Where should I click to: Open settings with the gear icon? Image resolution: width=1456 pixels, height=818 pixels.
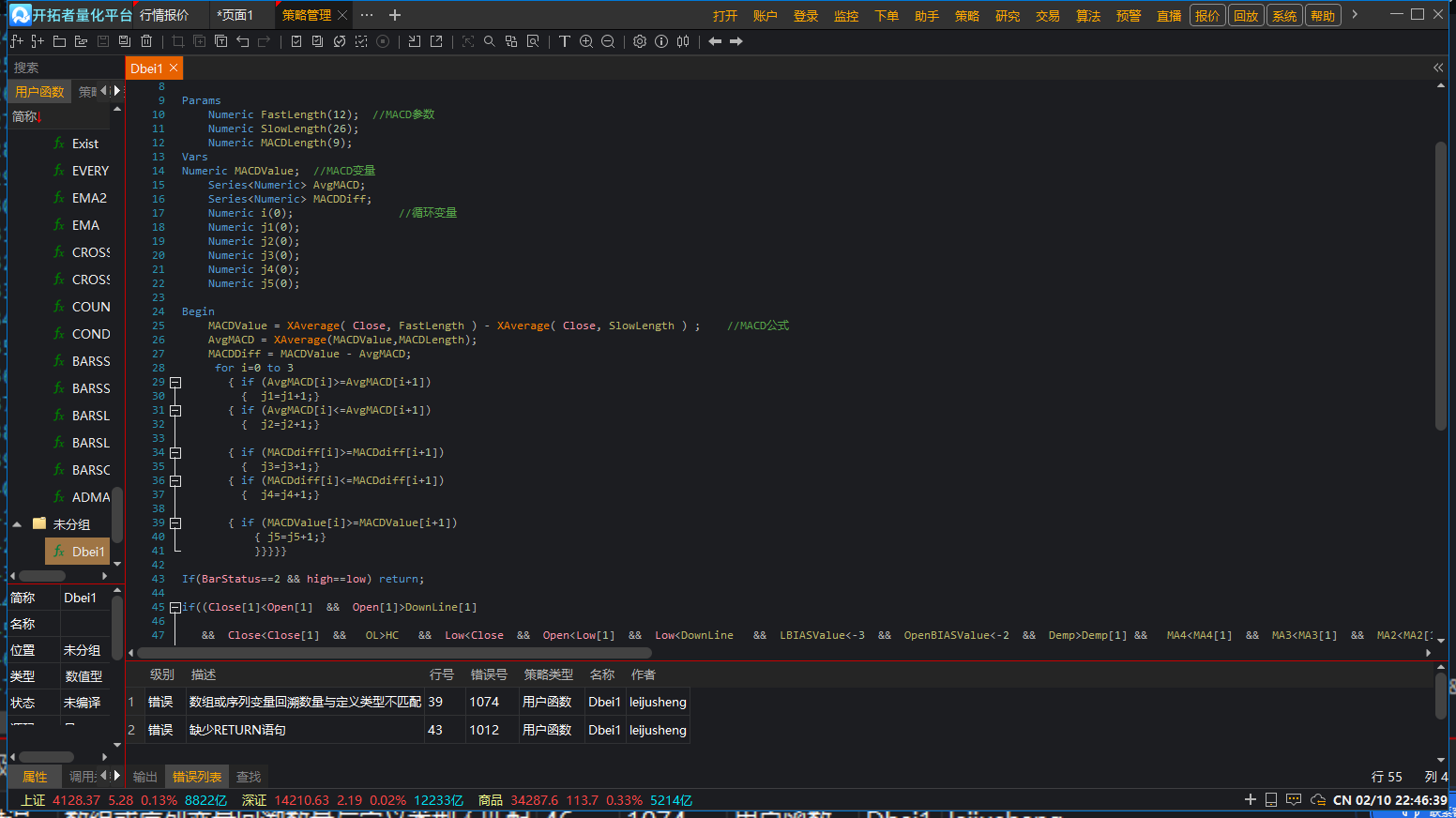(640, 41)
